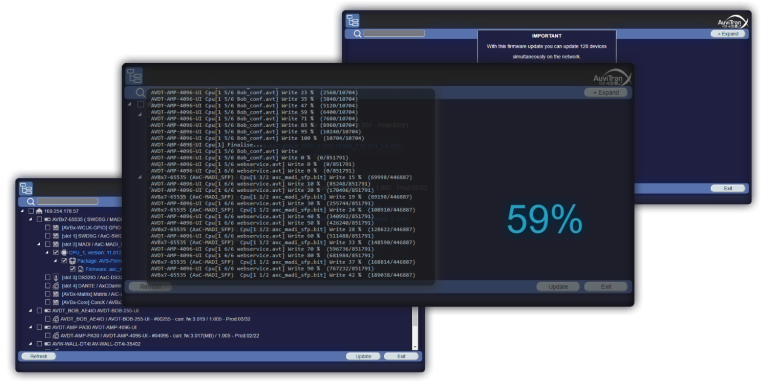768x384 pixels.
Task: Click the Dante icon of slot 4 DANTE
Action: click(56, 286)
